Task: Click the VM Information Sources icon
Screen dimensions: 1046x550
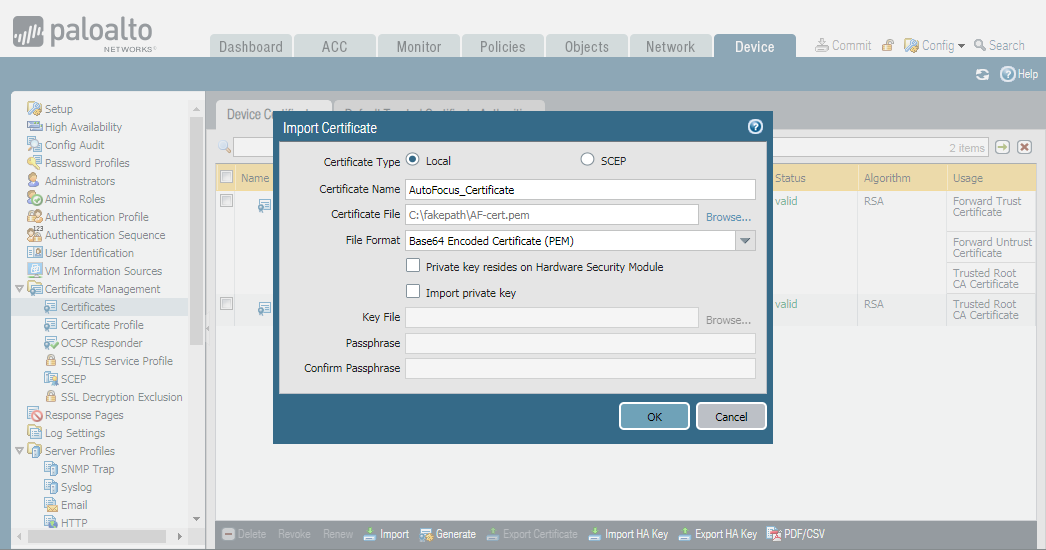Action: (x=34, y=270)
